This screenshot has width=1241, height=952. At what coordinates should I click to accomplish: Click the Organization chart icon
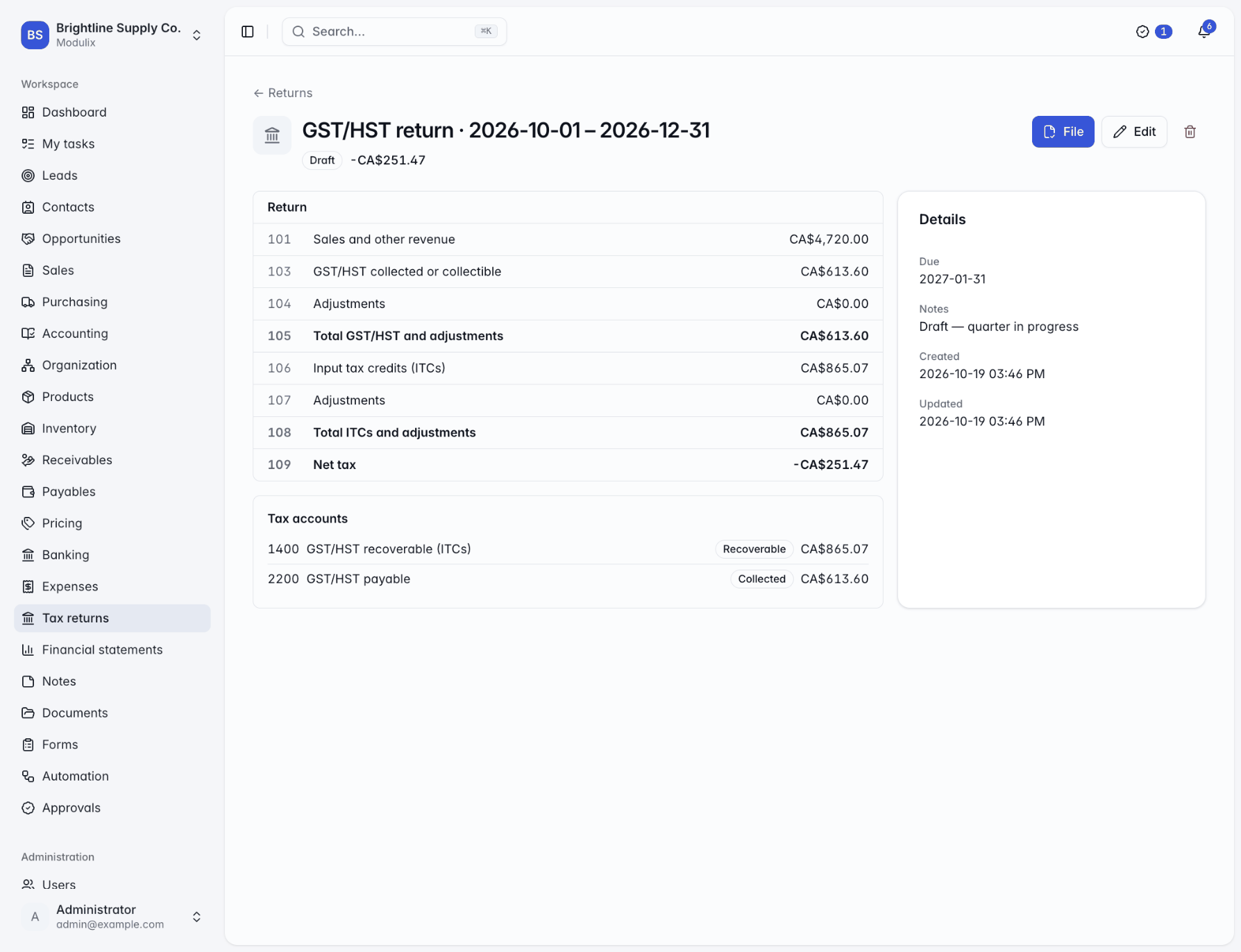(x=28, y=365)
